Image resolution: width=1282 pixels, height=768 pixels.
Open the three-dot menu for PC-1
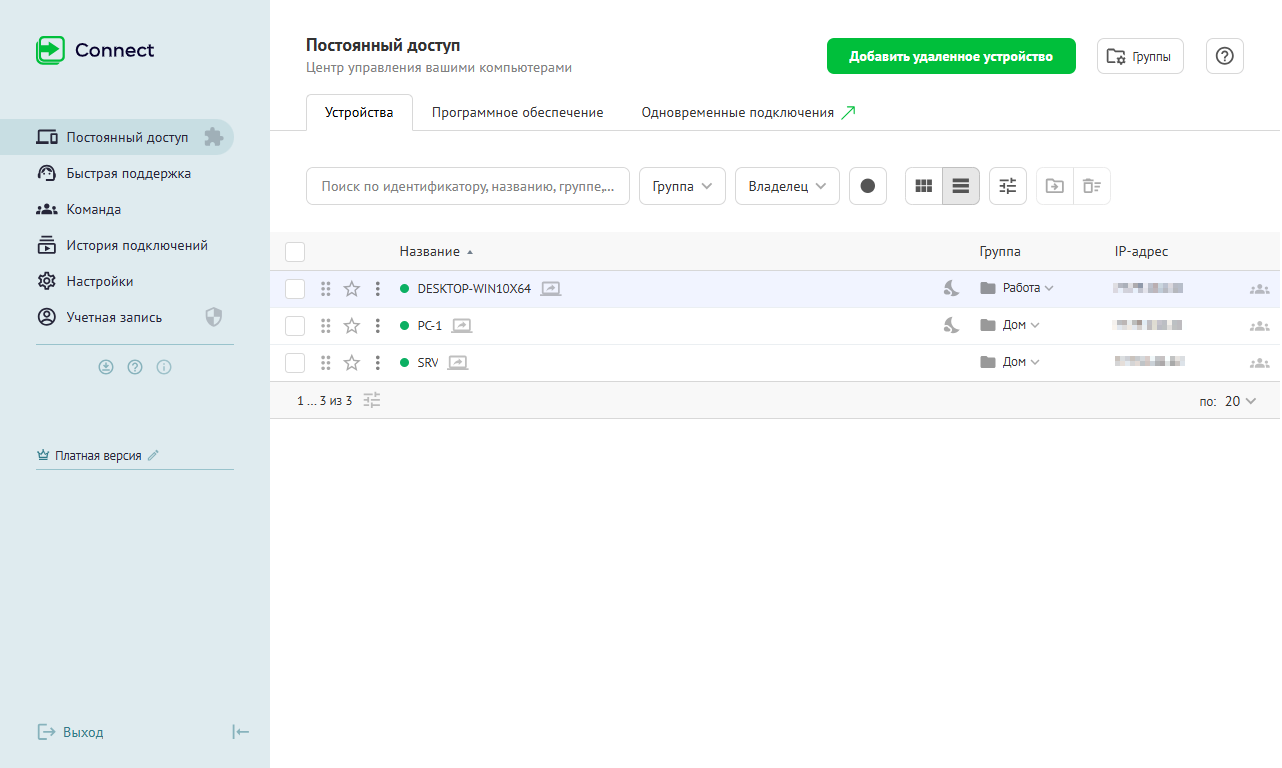[377, 325]
